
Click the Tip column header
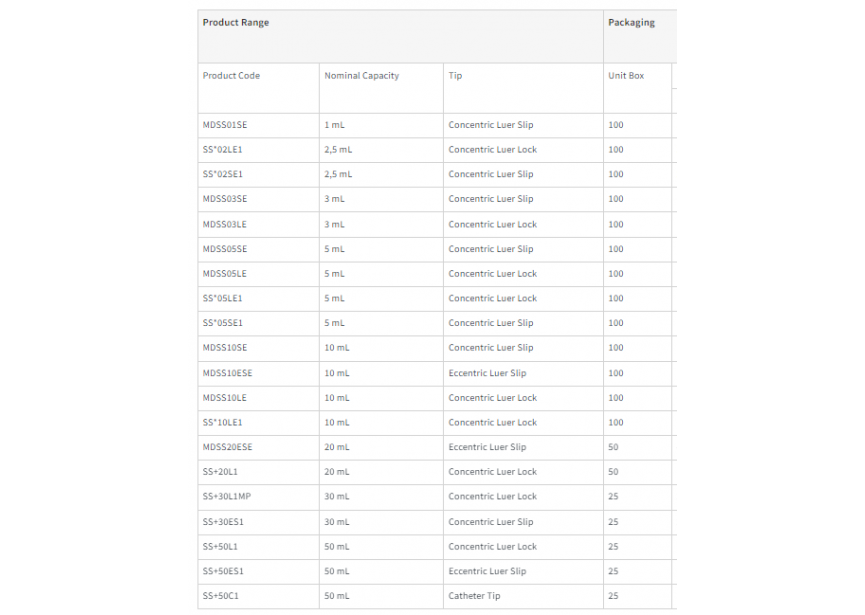point(455,76)
